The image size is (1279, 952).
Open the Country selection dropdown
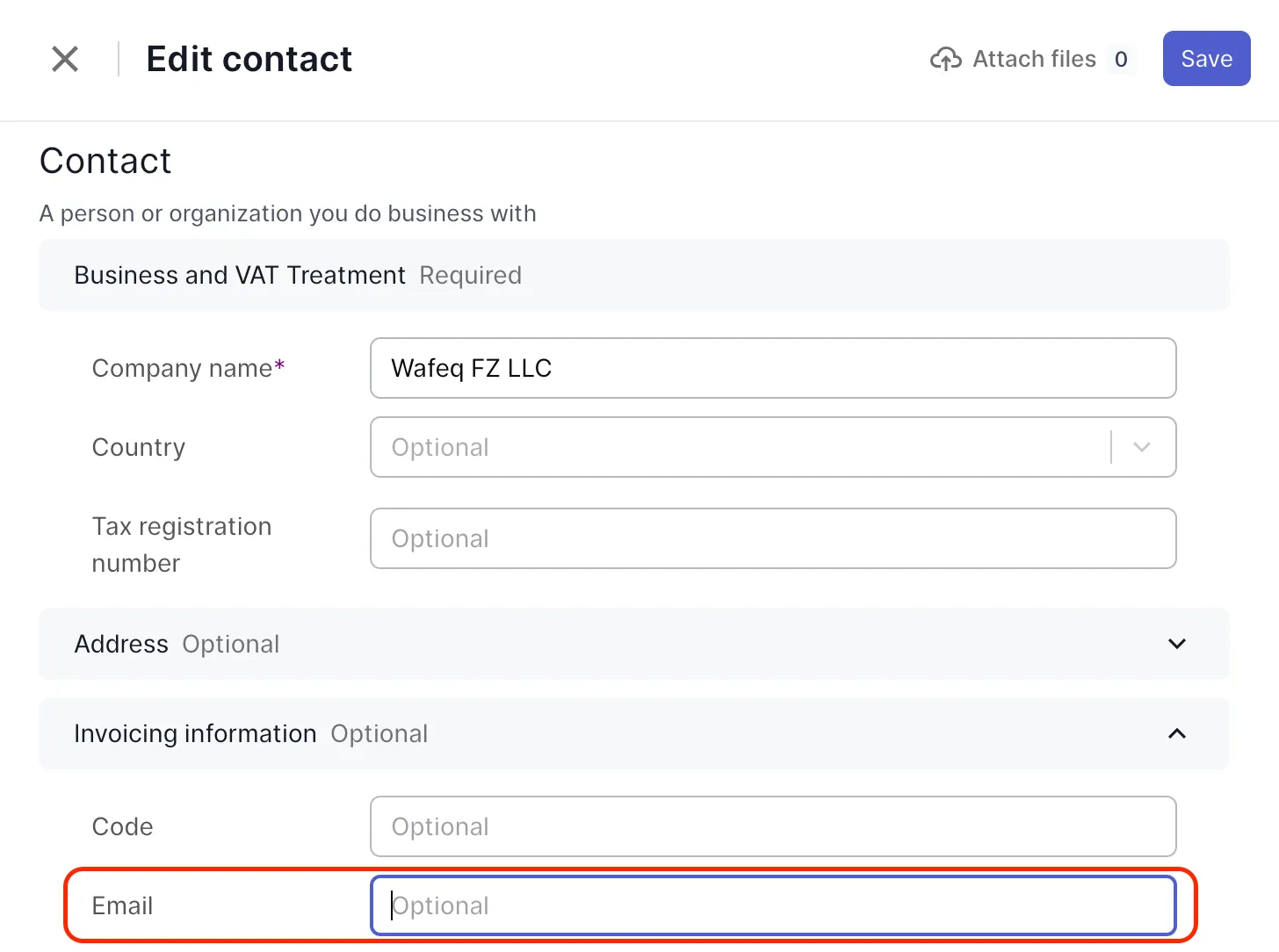773,447
